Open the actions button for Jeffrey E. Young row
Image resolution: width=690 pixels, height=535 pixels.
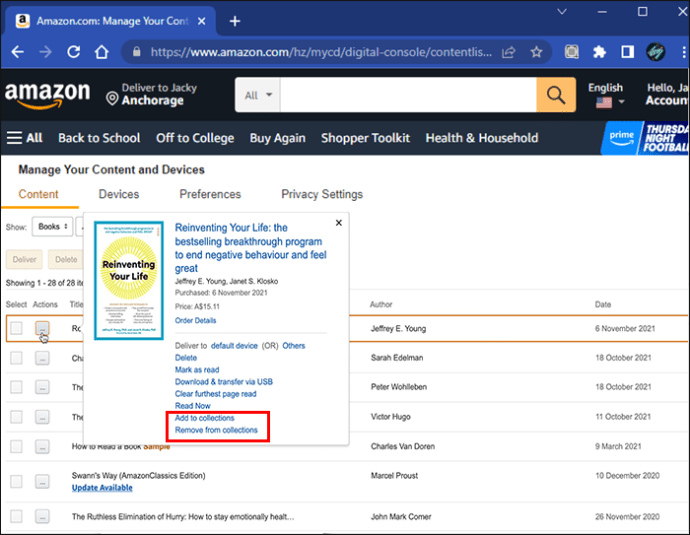point(42,328)
